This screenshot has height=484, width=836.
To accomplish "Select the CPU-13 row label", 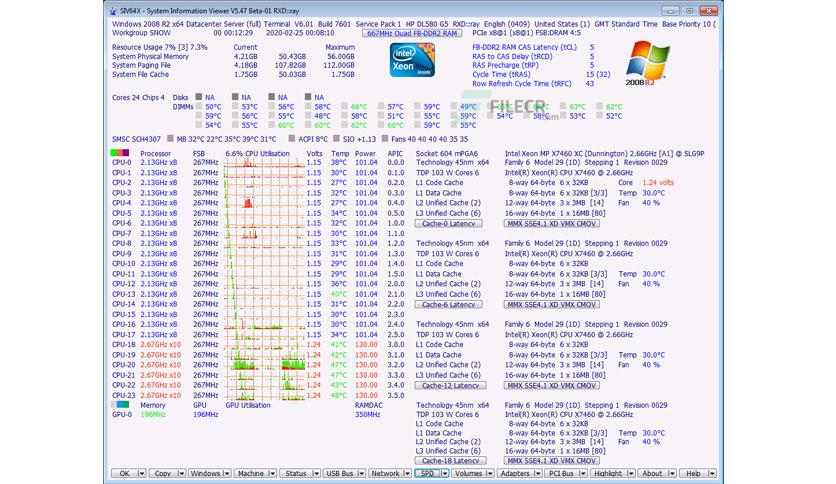I will pos(124,294).
